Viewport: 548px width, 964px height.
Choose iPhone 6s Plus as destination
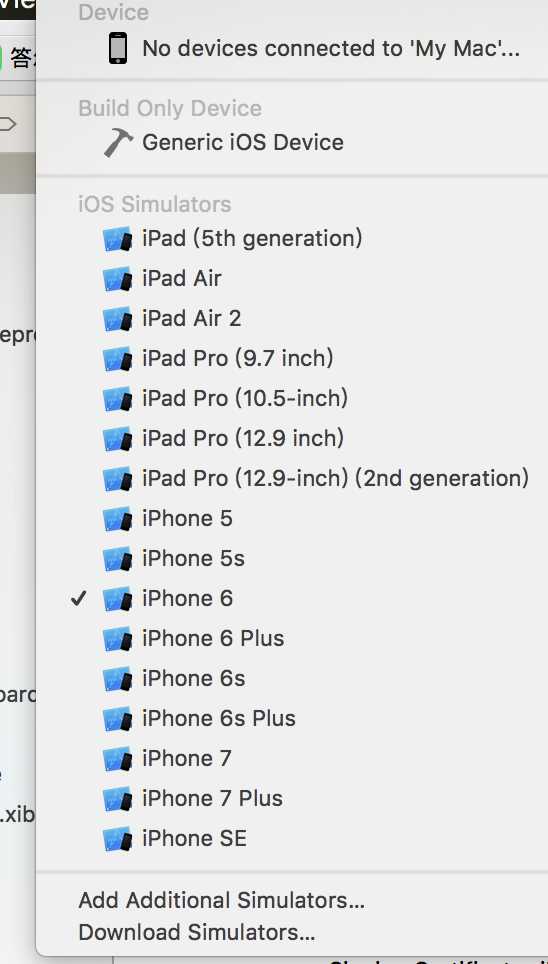292,718
